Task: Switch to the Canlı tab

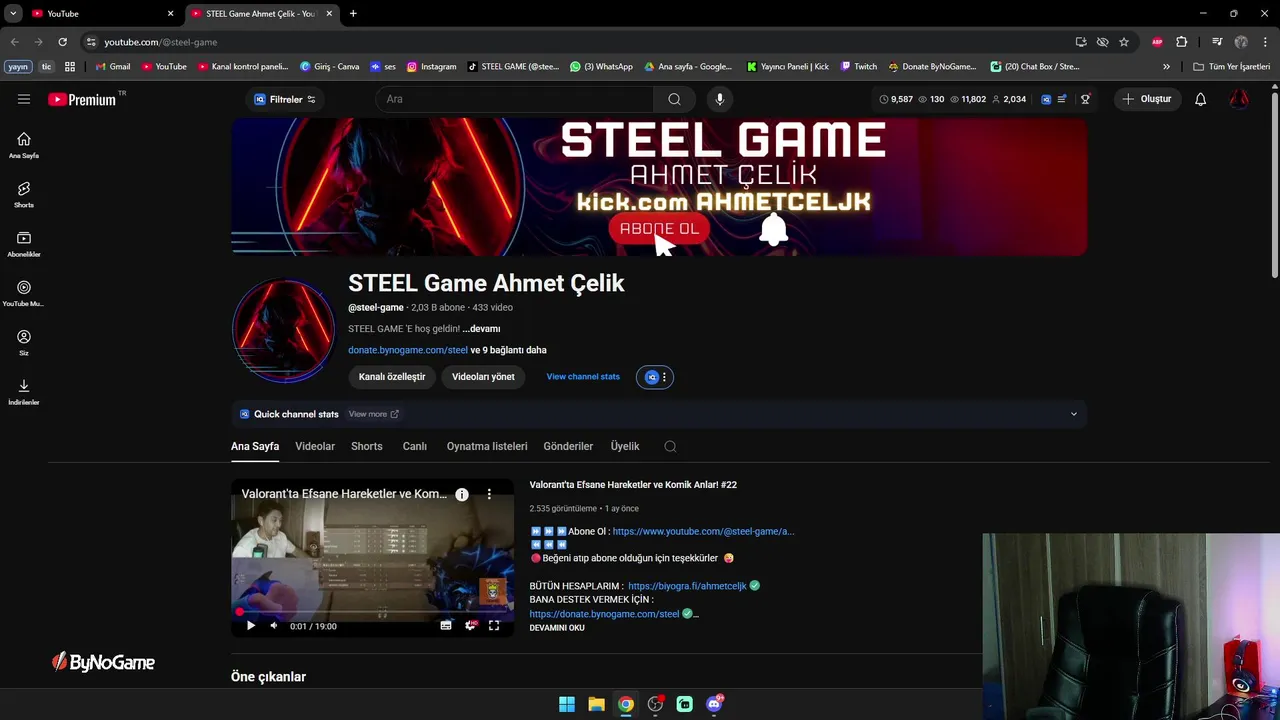Action: coord(415,446)
